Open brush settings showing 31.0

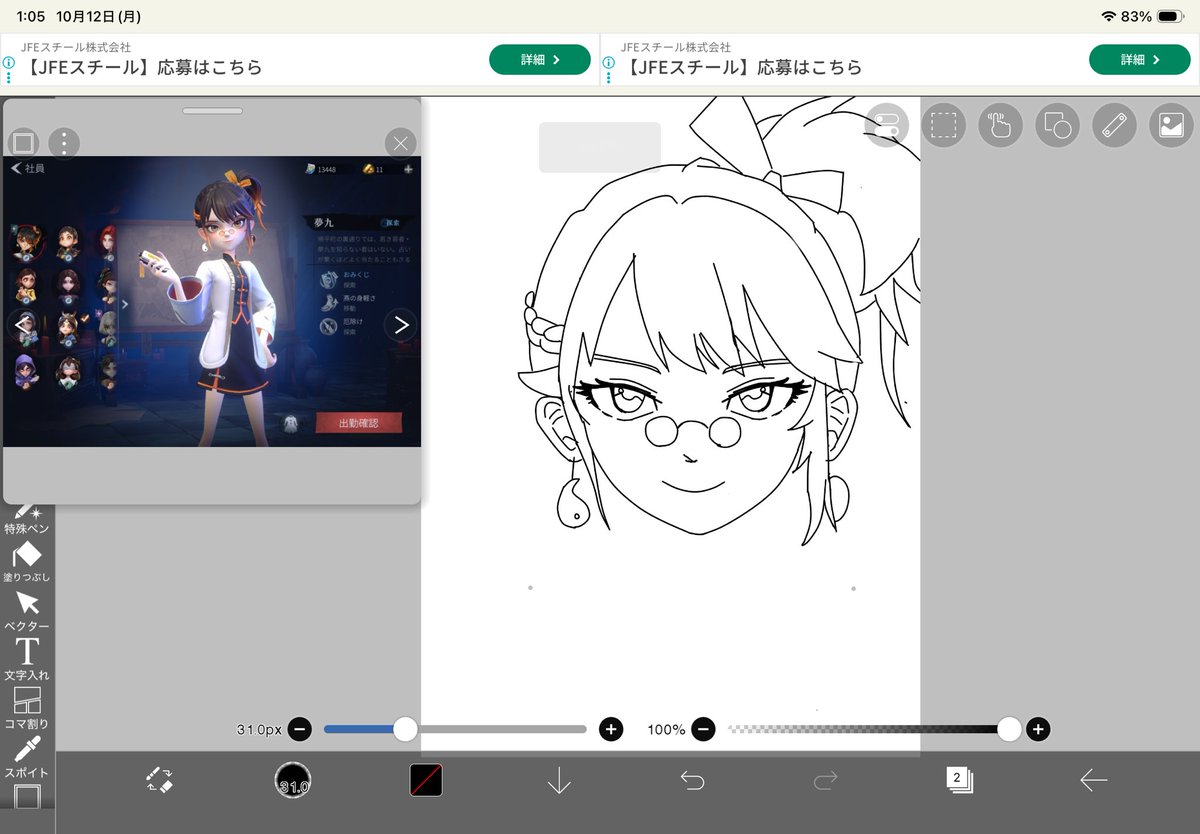(x=293, y=780)
